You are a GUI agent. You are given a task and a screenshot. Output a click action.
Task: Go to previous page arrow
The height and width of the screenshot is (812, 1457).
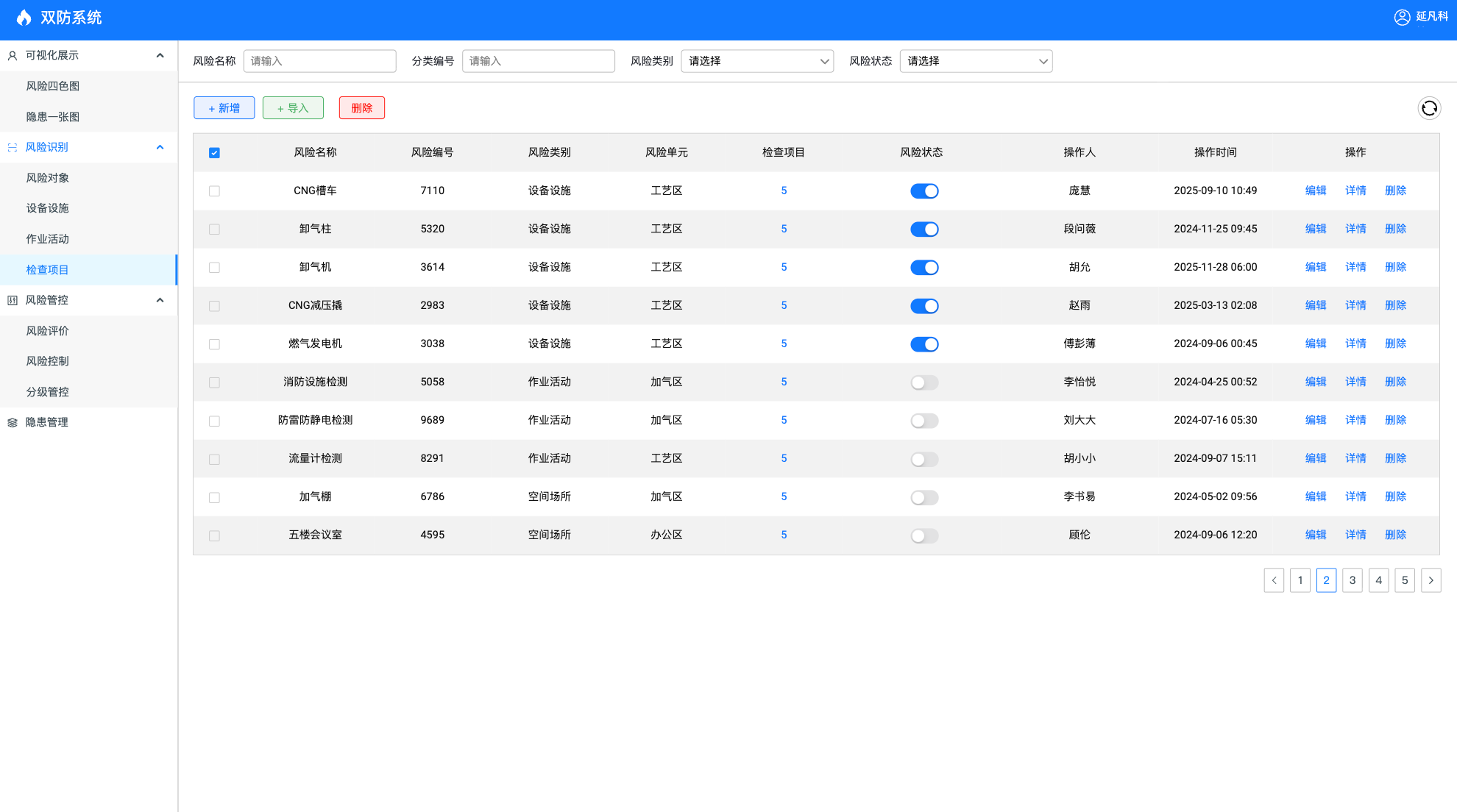1274,580
